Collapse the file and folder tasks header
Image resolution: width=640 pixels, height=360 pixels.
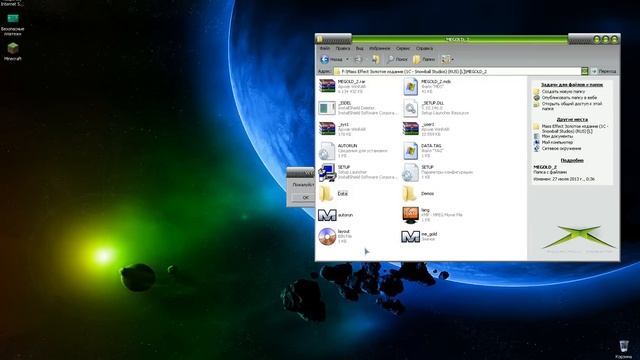tap(572, 84)
